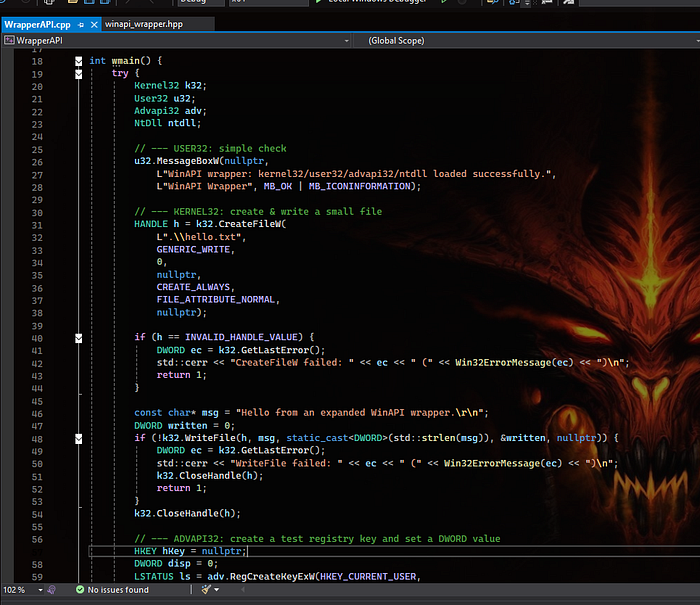Click FILE_ATTRIBUTE_NORMAL argument

click(x=216, y=299)
